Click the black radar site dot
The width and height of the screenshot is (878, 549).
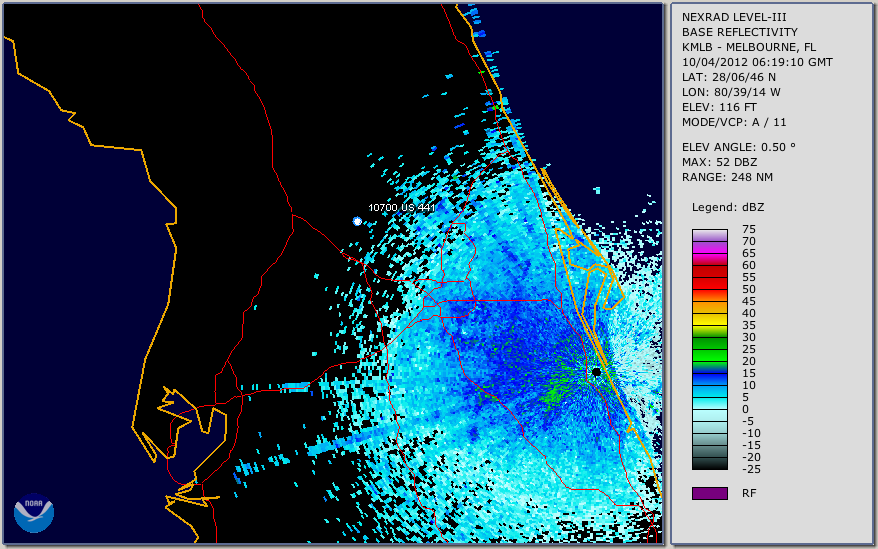click(596, 372)
